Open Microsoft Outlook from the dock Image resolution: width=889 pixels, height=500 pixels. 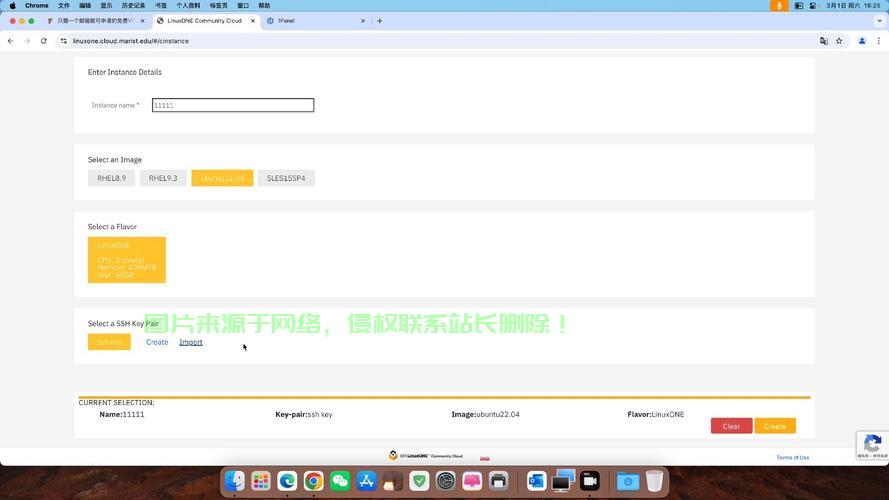point(536,481)
